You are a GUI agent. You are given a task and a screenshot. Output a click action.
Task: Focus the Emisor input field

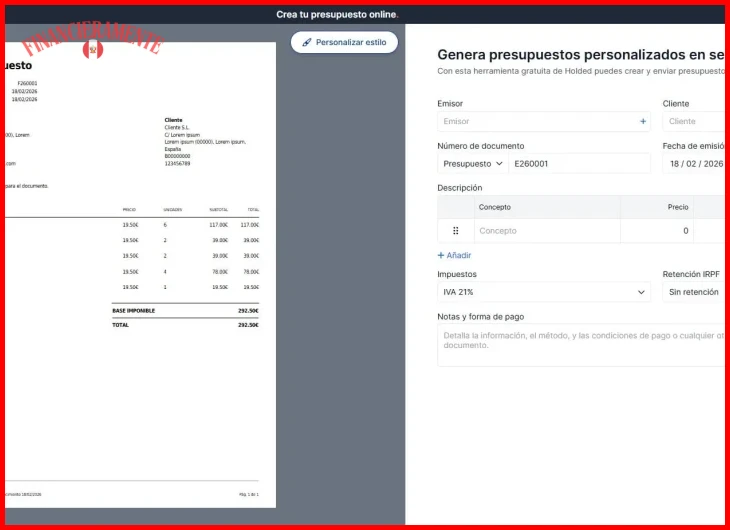pos(544,121)
